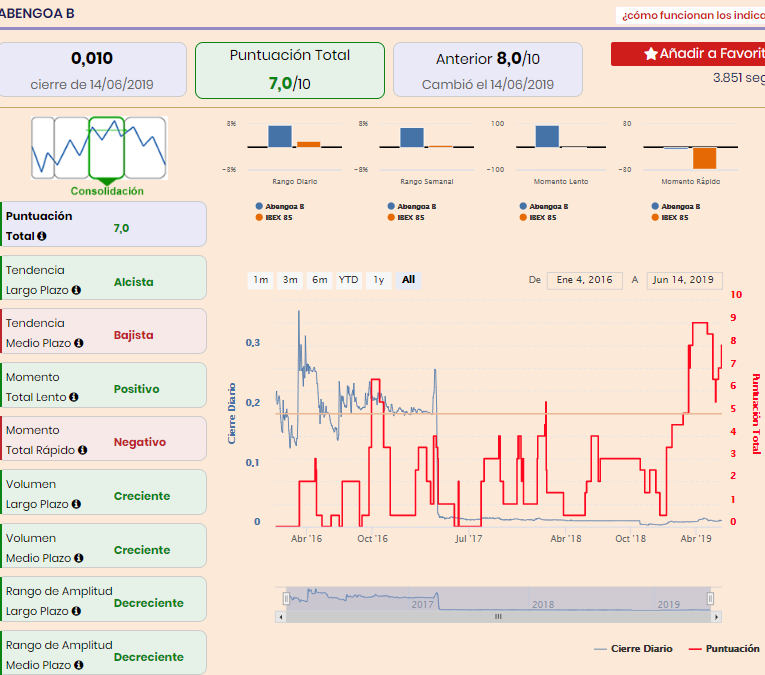This screenshot has height=675, width=765.
Task: Toggle the Cierre Diario series legend
Action: [633, 649]
